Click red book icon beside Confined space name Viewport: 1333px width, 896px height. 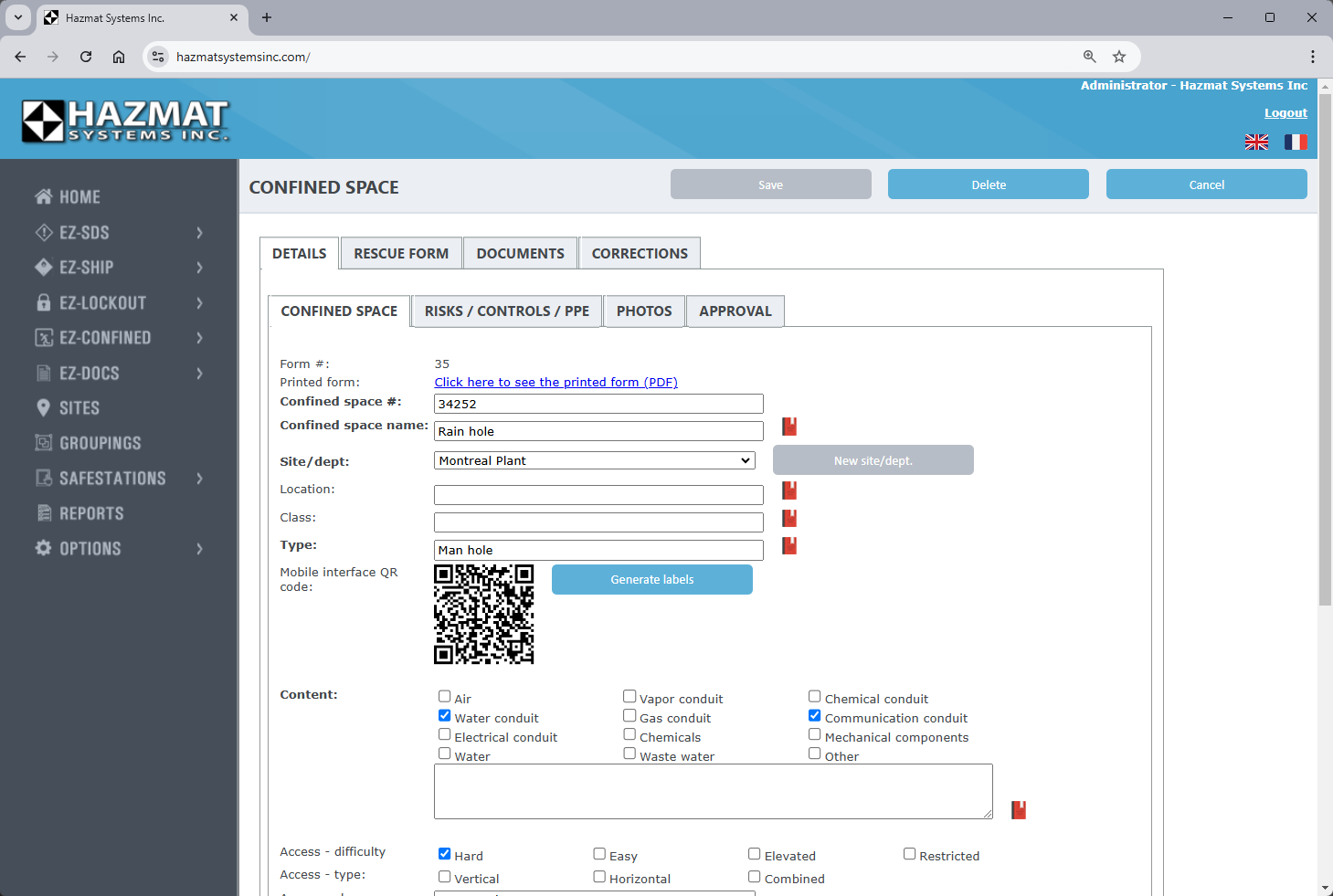(789, 427)
